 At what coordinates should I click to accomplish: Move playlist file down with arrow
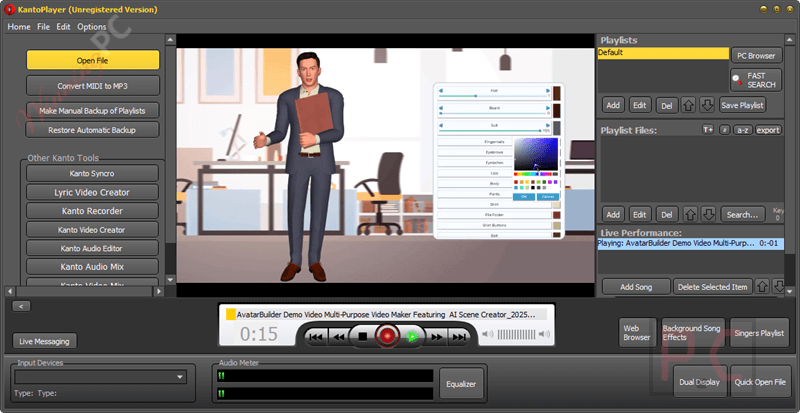(708, 214)
